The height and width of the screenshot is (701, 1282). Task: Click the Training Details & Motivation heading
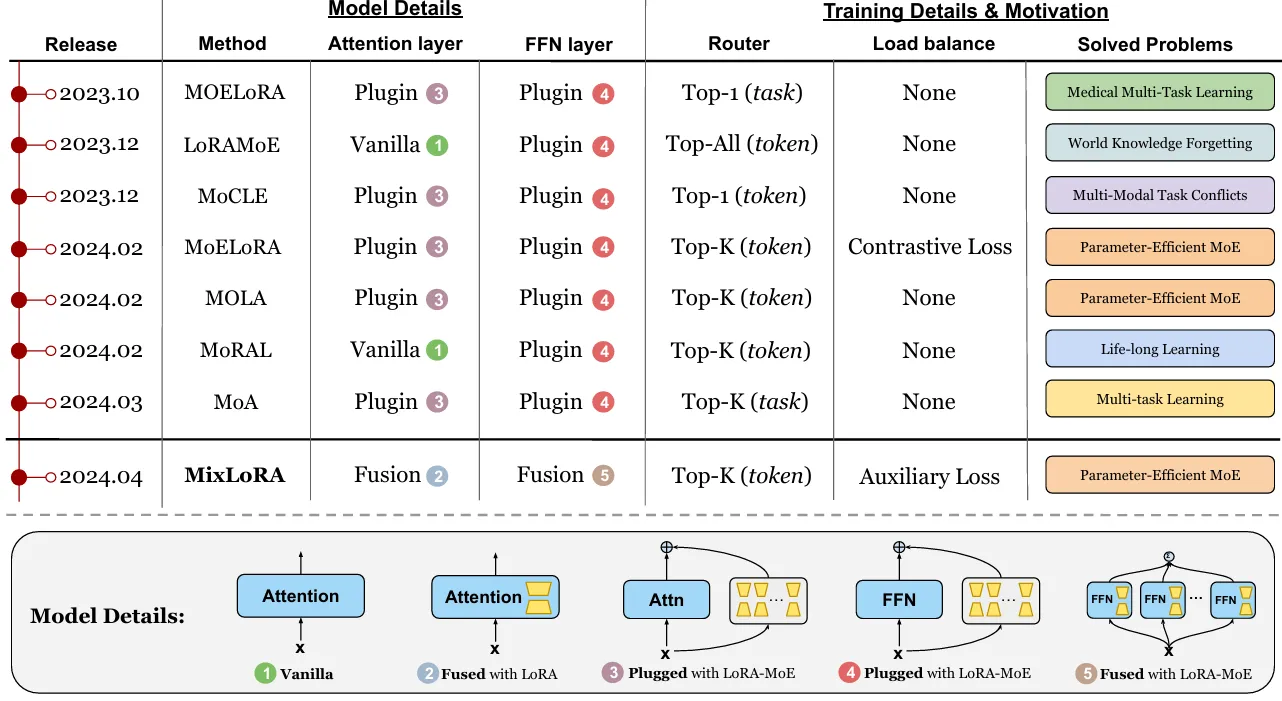(965, 12)
